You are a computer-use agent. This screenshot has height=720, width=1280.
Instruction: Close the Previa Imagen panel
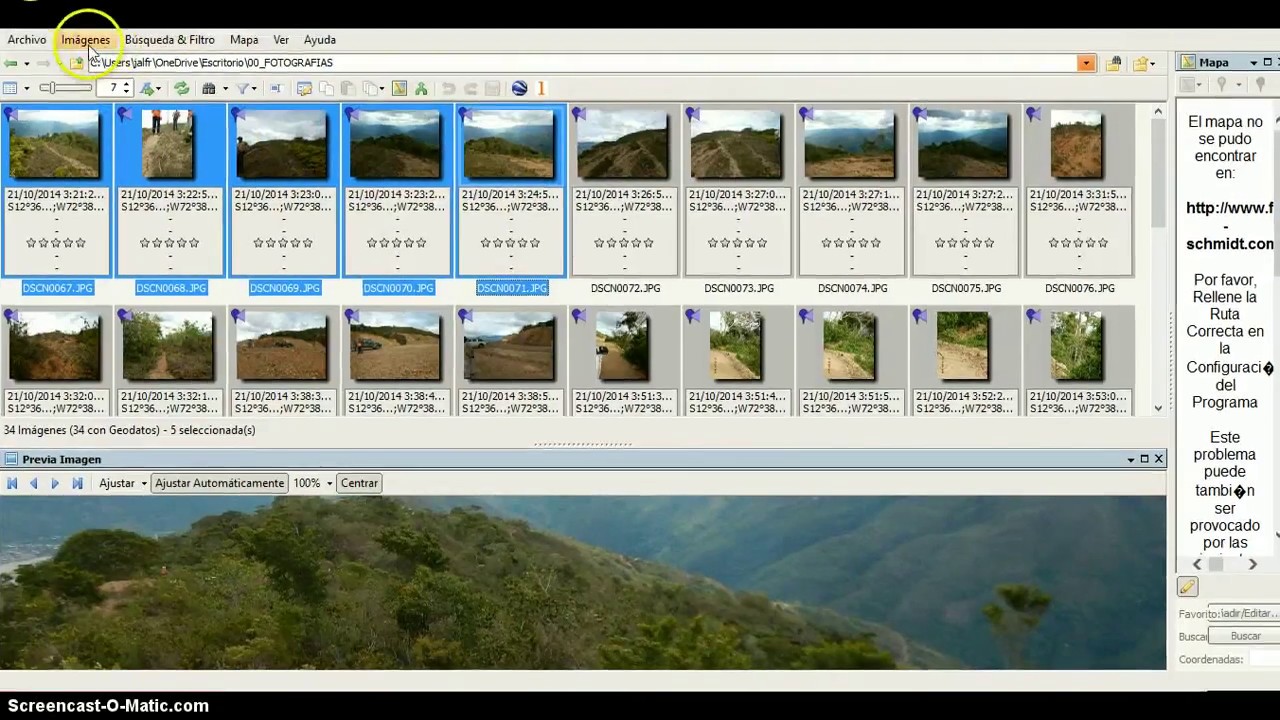point(1159,459)
